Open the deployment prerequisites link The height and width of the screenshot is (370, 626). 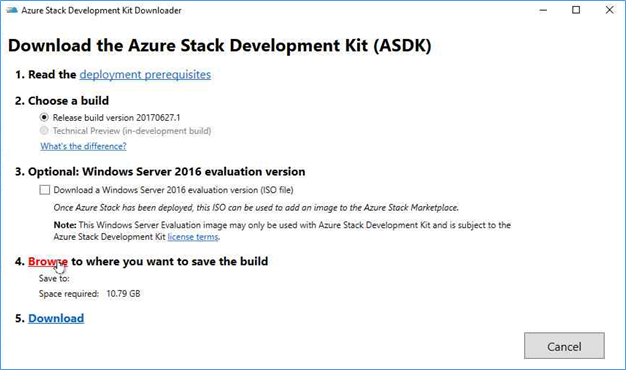point(145,75)
